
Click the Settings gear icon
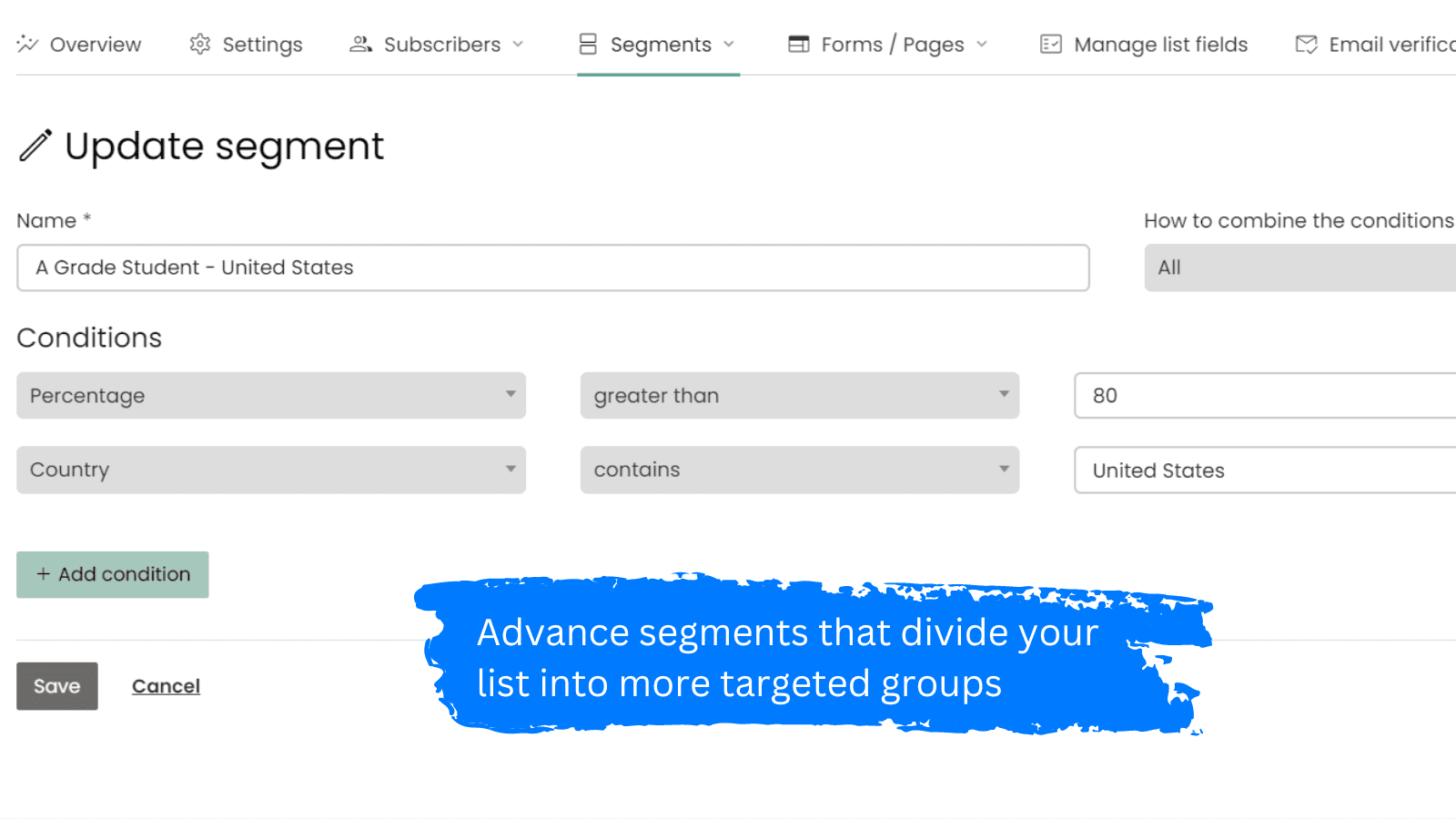(200, 44)
